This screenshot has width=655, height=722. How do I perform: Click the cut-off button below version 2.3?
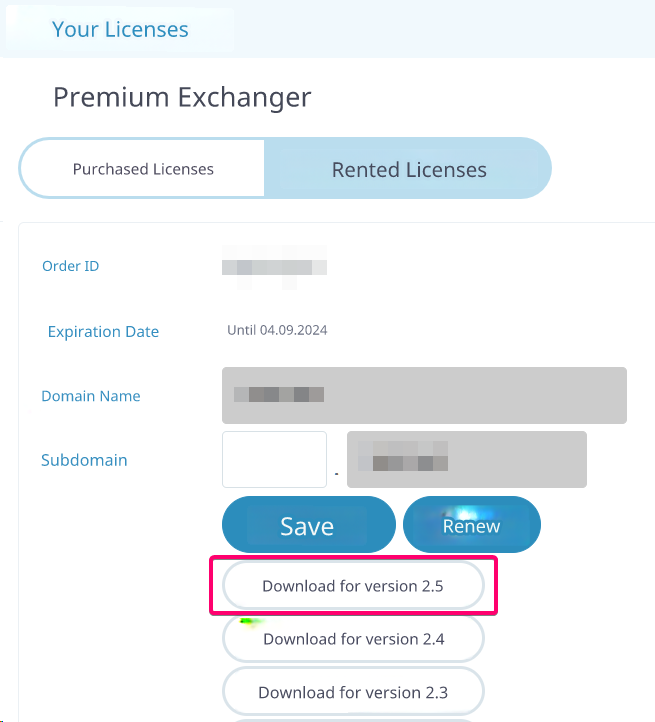353,718
